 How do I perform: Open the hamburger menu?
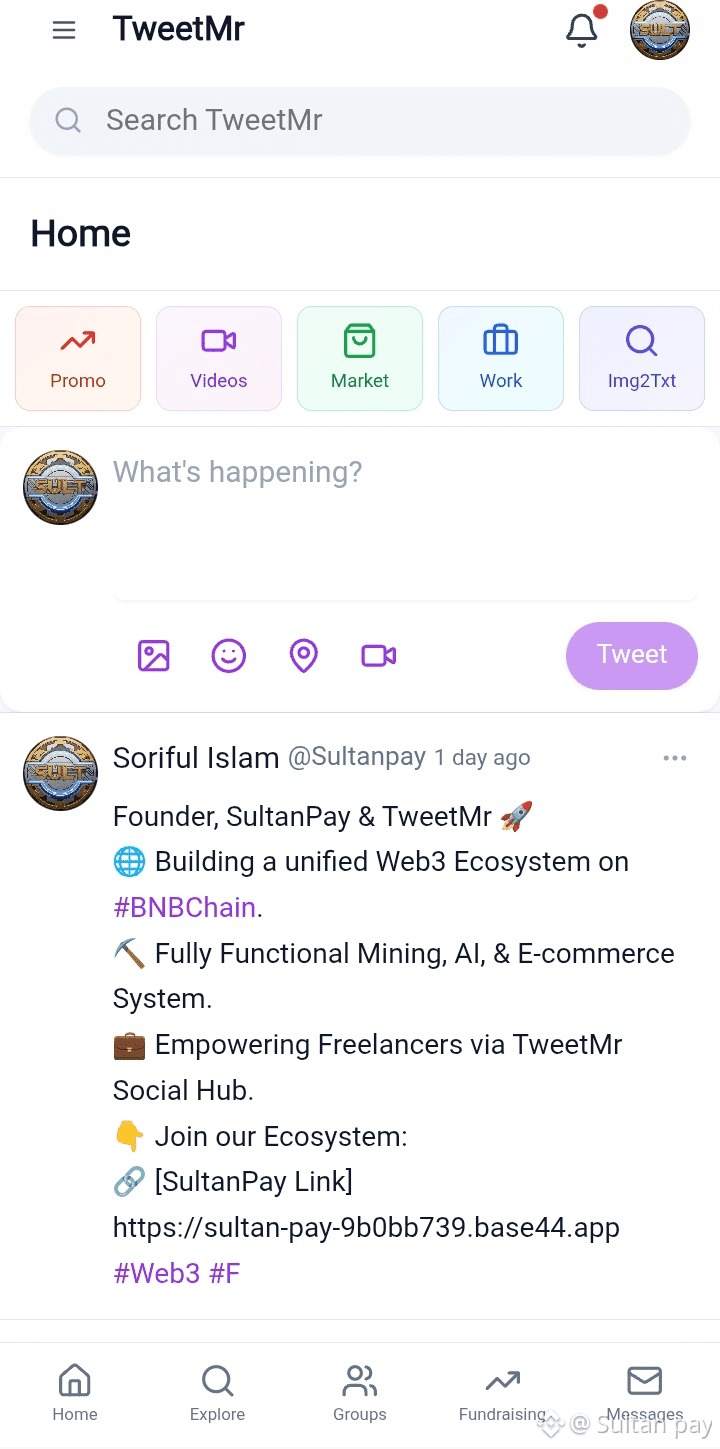64,30
